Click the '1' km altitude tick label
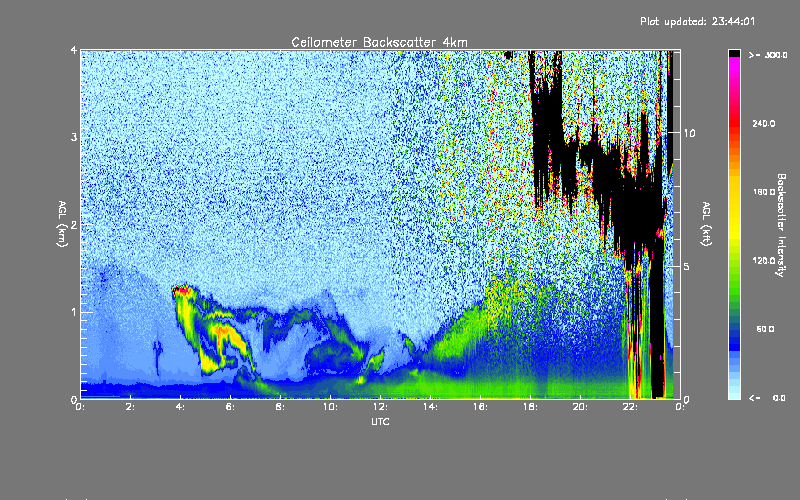Image resolution: width=800 pixels, height=500 pixels. click(74, 312)
